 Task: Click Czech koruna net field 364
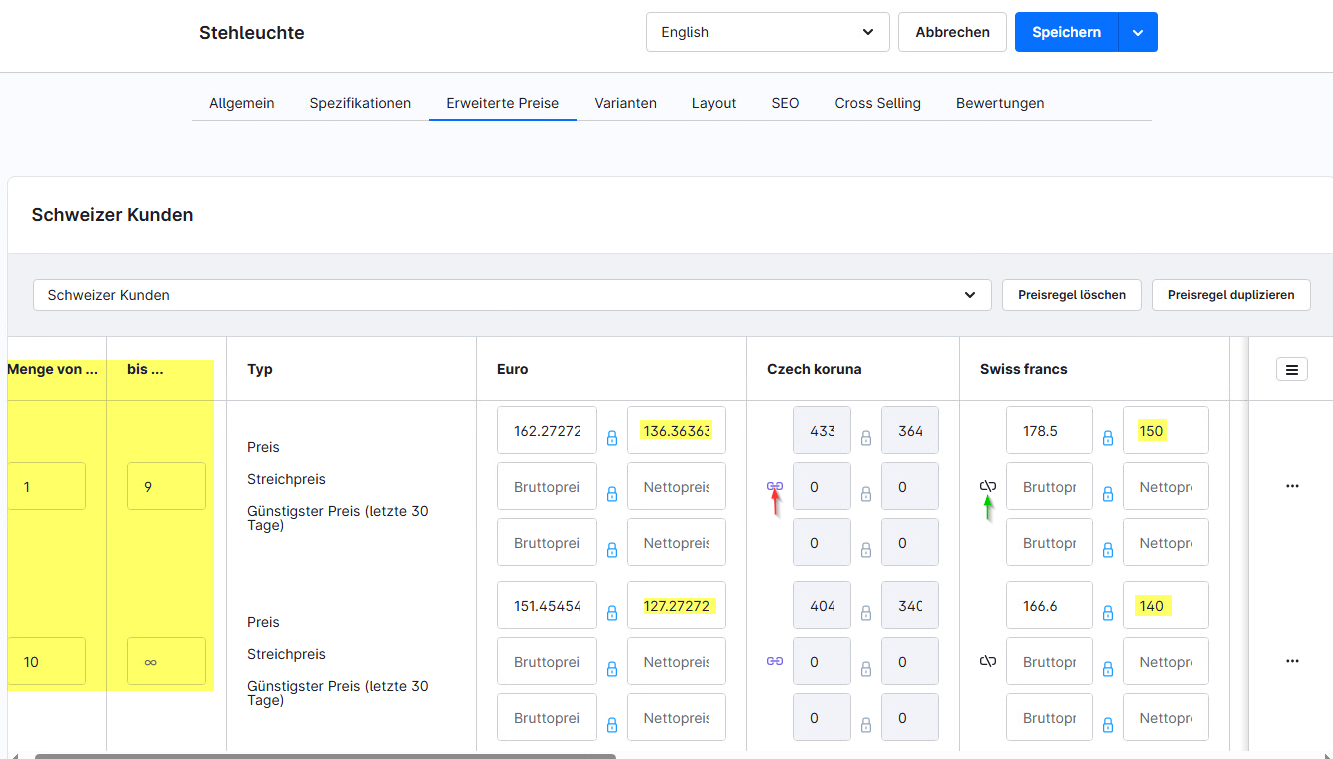(x=910, y=430)
